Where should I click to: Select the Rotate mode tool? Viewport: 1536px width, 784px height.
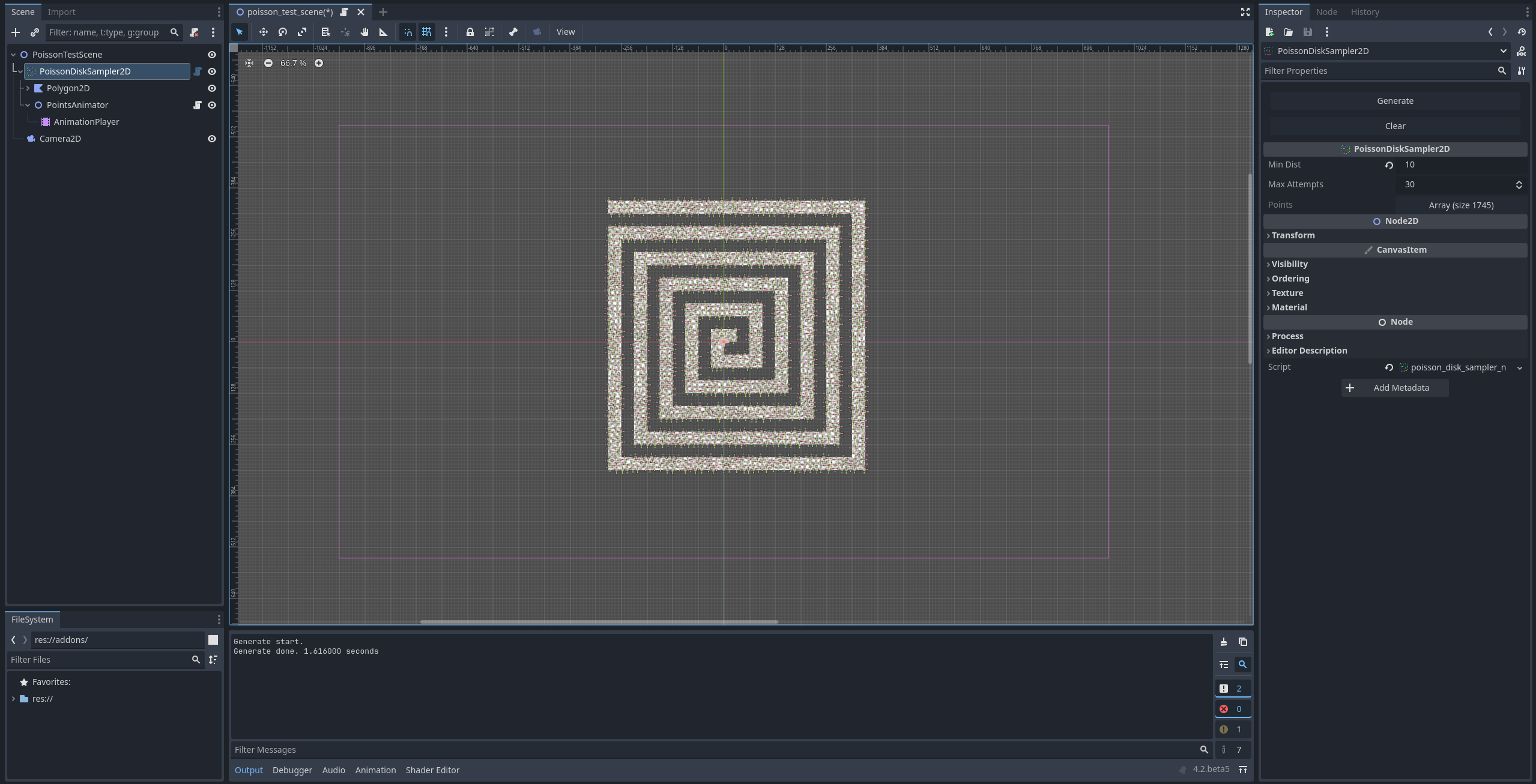point(283,32)
